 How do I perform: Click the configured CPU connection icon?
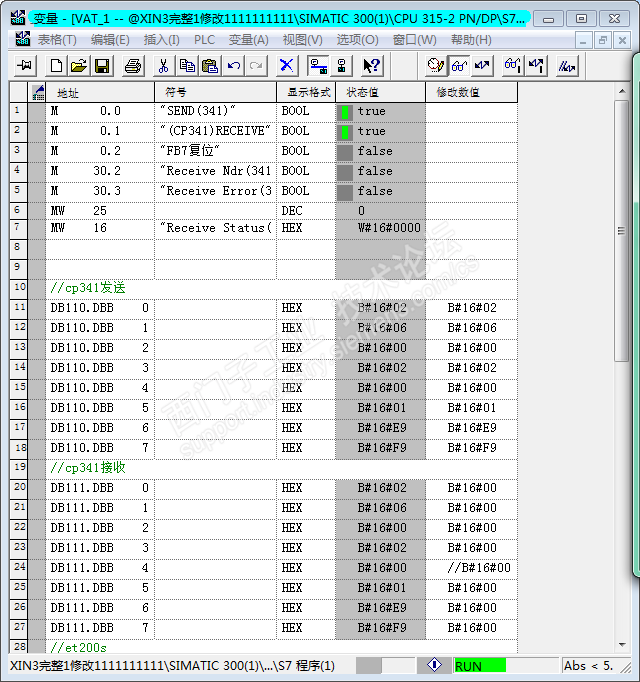point(318,66)
